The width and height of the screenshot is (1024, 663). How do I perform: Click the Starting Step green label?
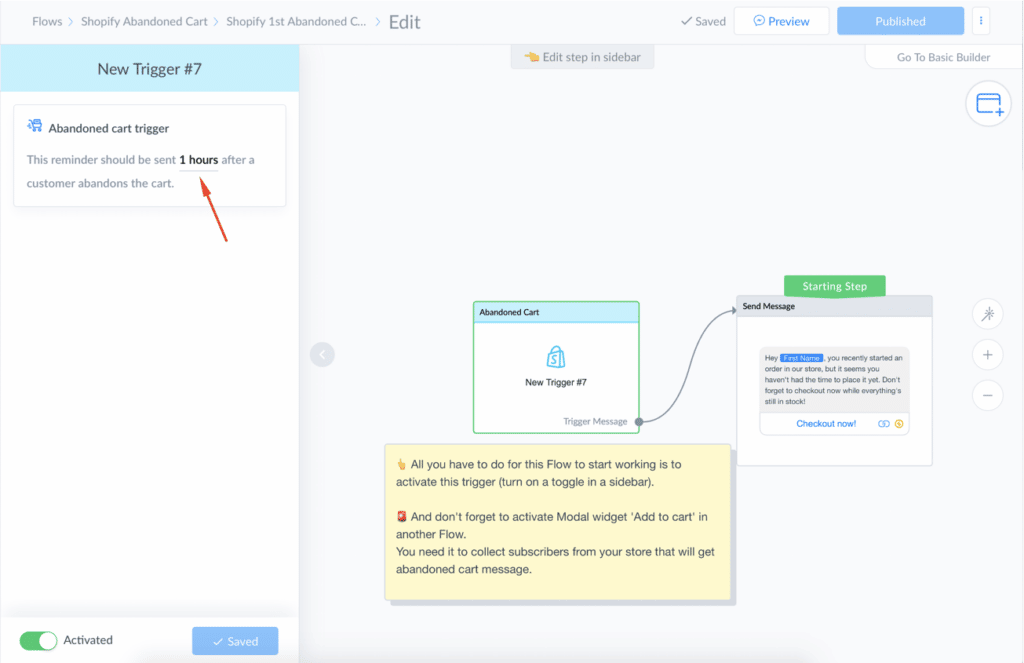click(835, 286)
